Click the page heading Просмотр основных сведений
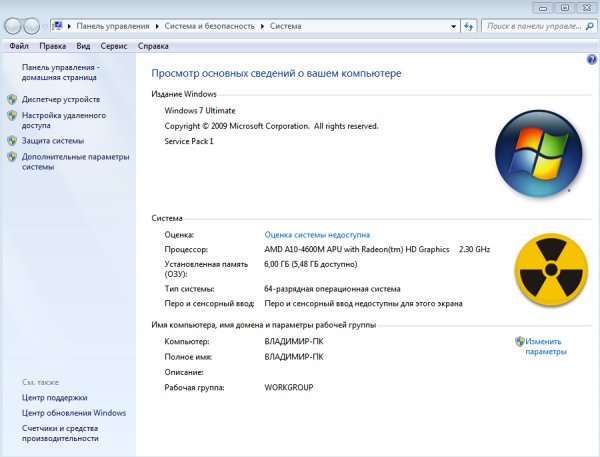Viewport: 600px width, 457px height. 276,73
